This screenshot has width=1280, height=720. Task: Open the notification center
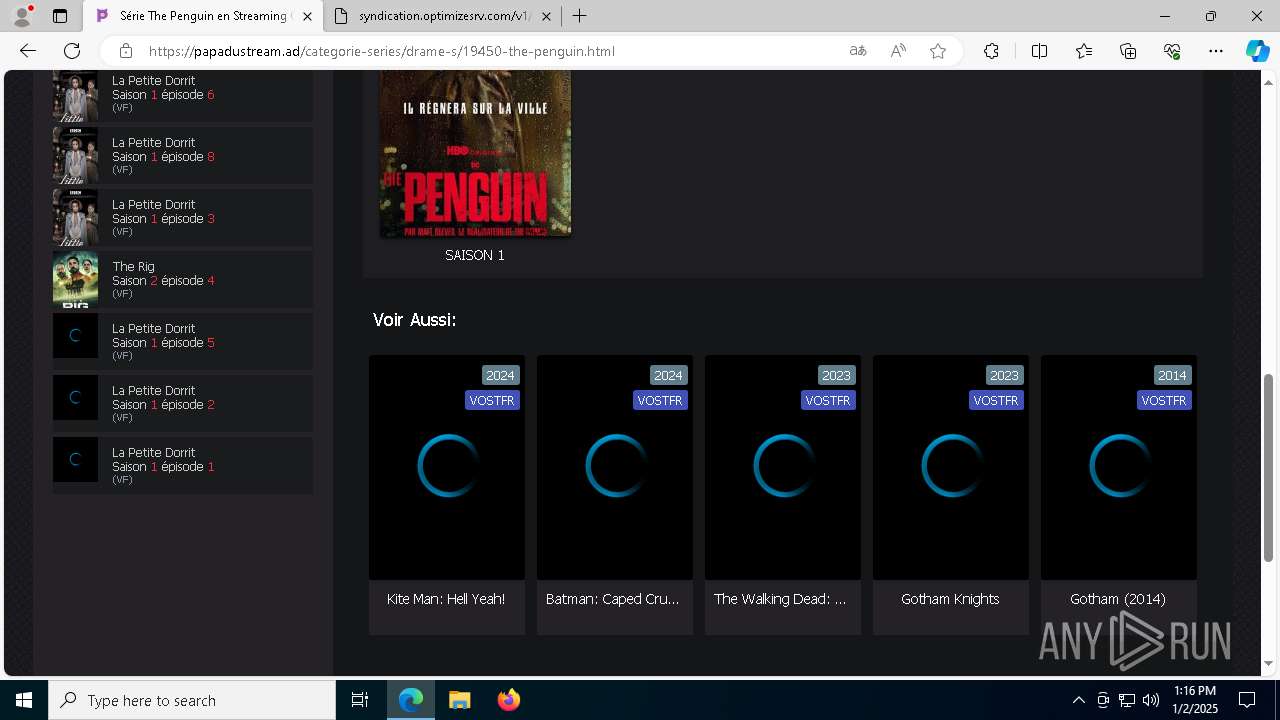tap(1247, 700)
